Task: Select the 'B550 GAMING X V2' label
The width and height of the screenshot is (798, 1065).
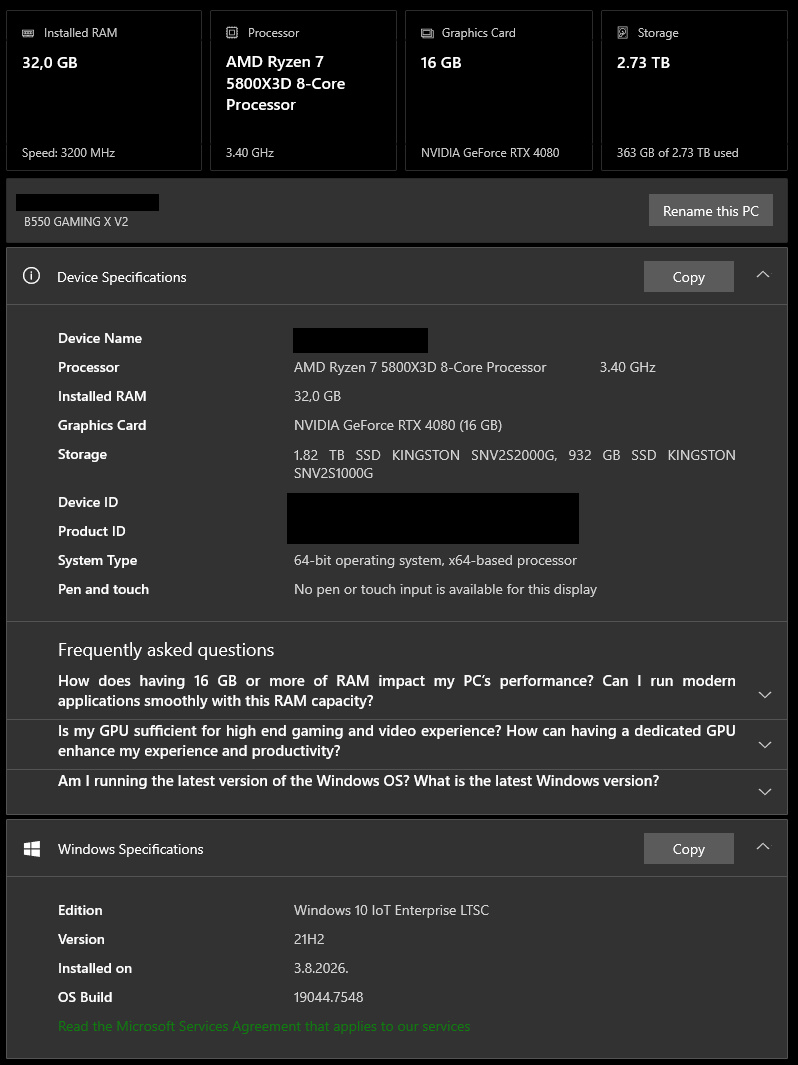Action: click(76, 221)
